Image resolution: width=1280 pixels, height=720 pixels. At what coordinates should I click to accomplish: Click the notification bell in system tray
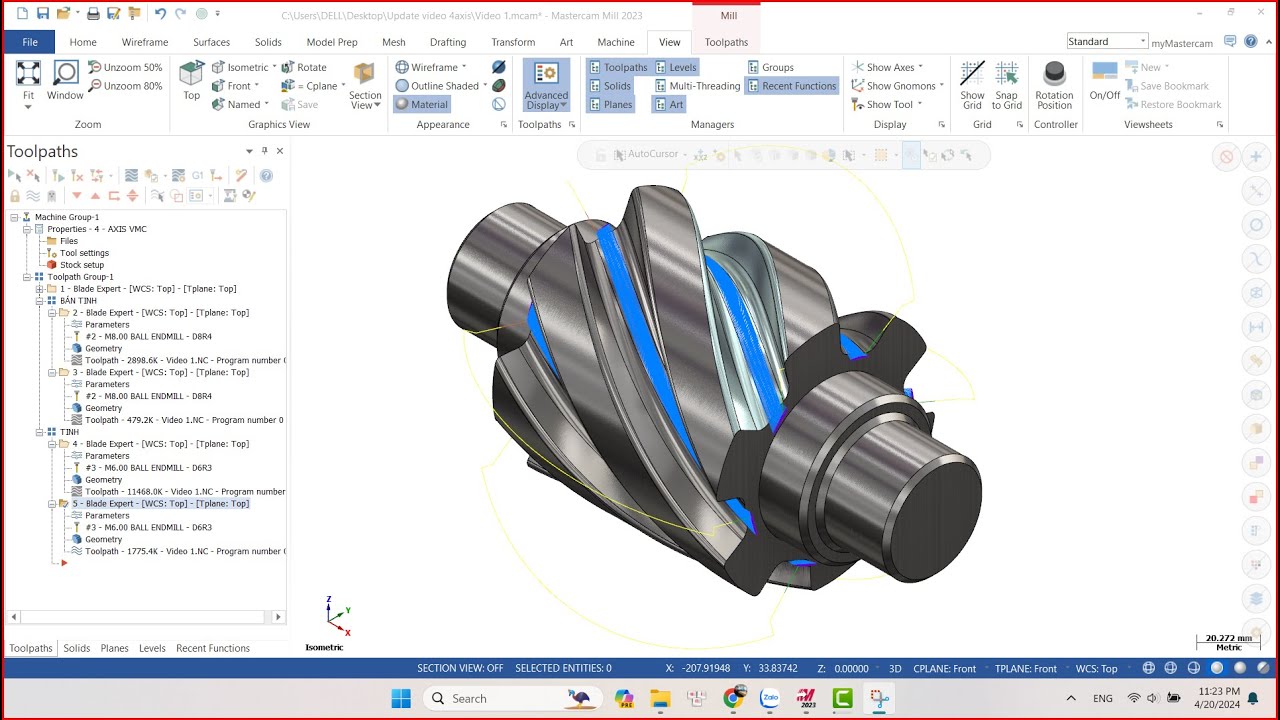1253,698
